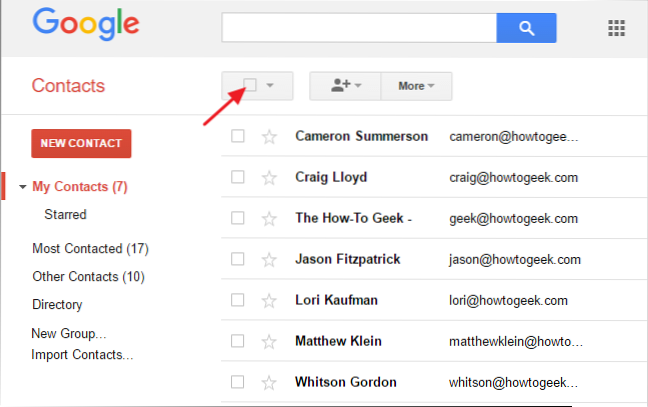Click the blue search magnifier button
Screen dimensions: 648x407
point(526,28)
